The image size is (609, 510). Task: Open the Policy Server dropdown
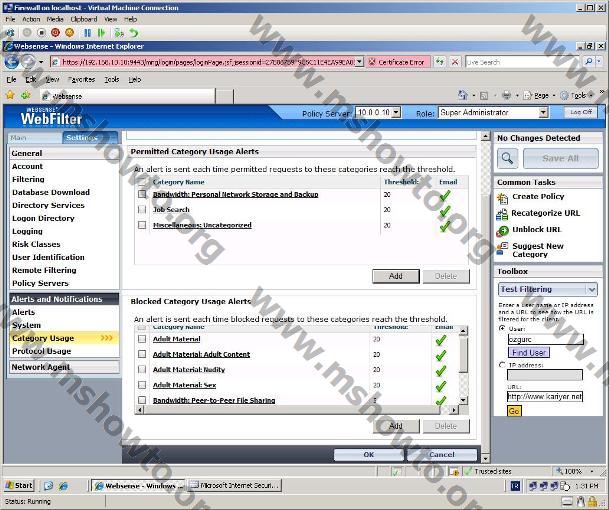pyautogui.click(x=396, y=113)
